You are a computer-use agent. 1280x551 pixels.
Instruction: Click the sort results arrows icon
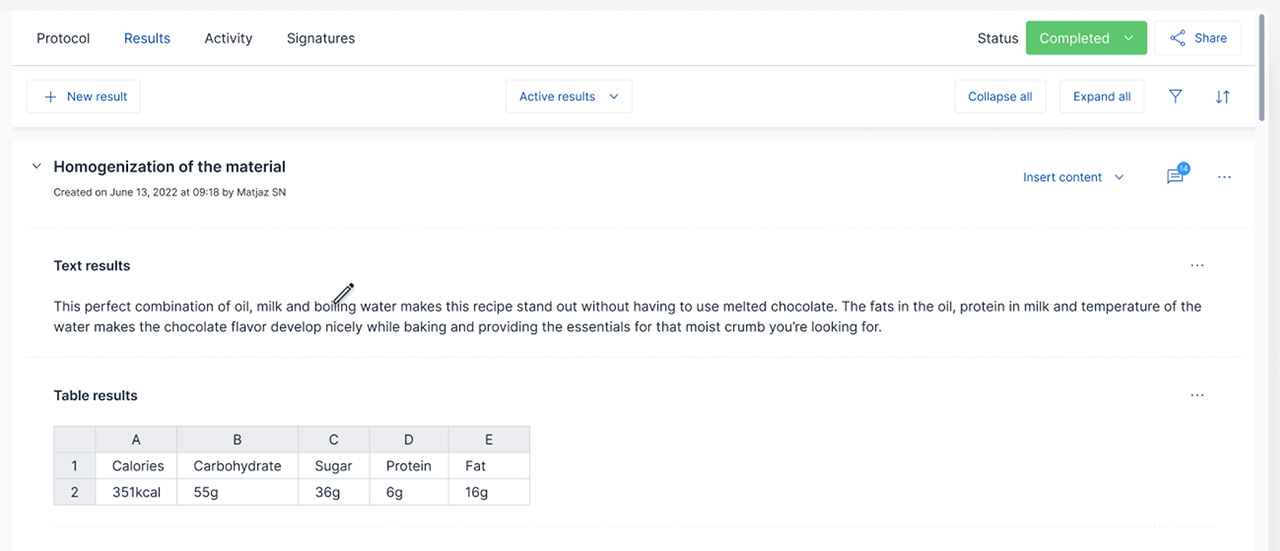click(1222, 97)
